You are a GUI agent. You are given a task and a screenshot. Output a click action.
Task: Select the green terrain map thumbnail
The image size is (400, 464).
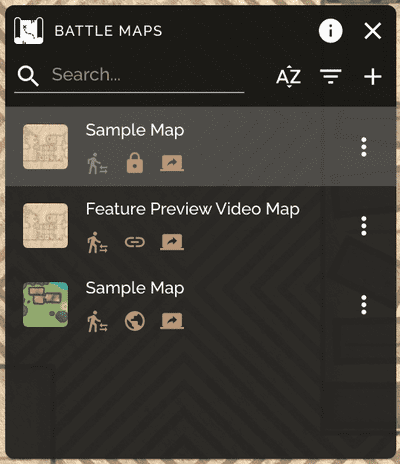(x=45, y=304)
